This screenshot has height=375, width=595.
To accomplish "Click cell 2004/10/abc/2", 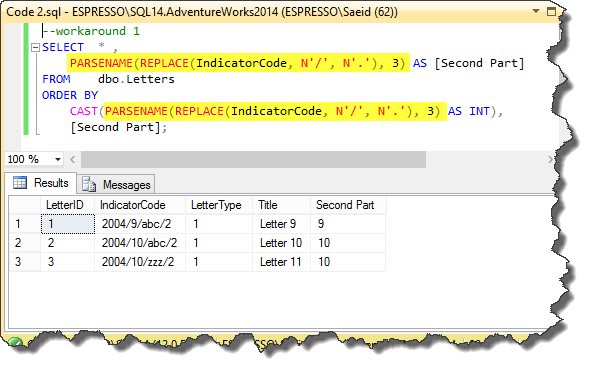I will click(140, 243).
